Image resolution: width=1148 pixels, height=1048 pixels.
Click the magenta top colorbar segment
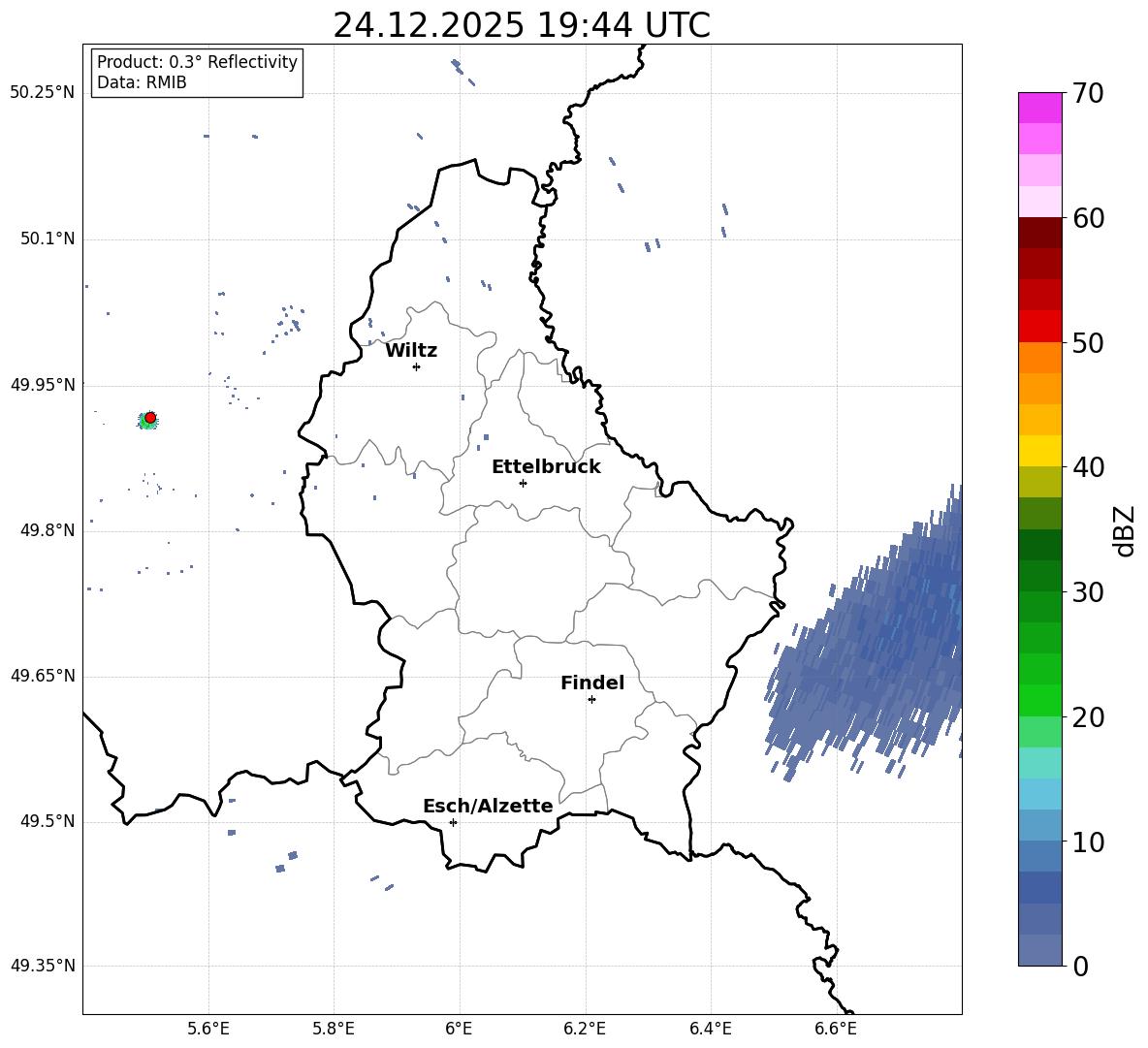[1039, 108]
